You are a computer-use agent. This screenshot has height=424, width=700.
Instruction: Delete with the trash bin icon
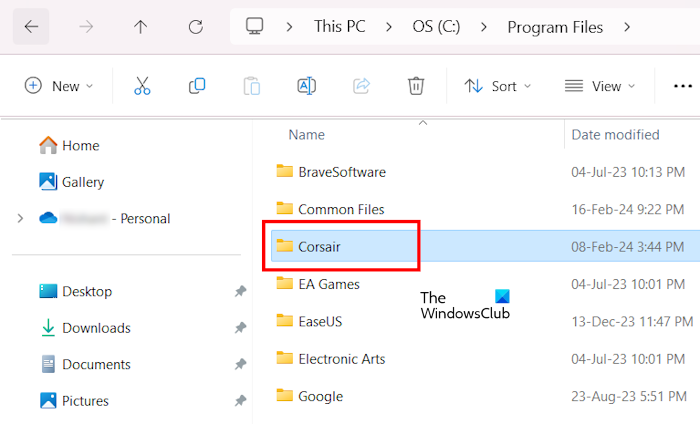(x=416, y=86)
